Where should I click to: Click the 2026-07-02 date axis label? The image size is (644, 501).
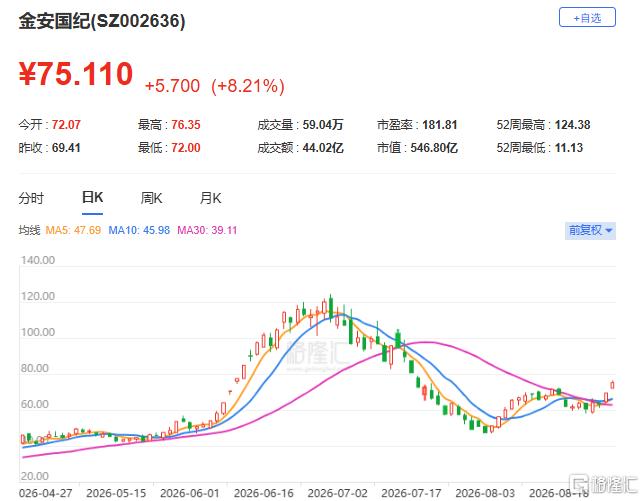click(x=338, y=493)
